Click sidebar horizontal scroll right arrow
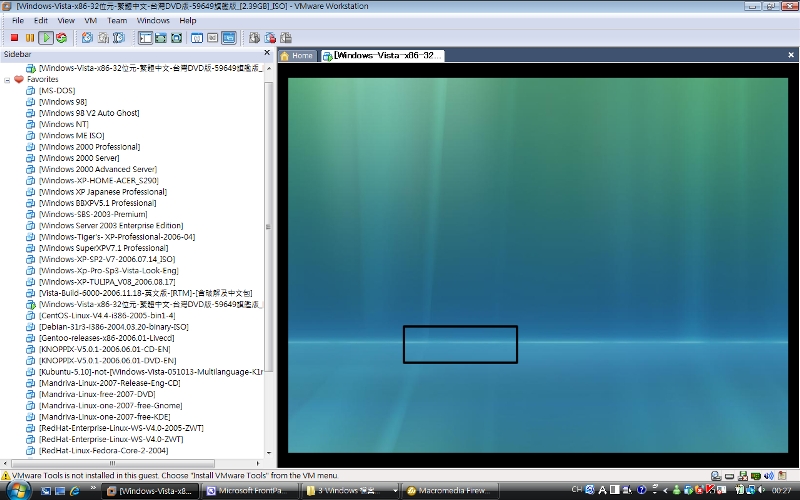Viewport: 800px width, 500px height. 258,463
